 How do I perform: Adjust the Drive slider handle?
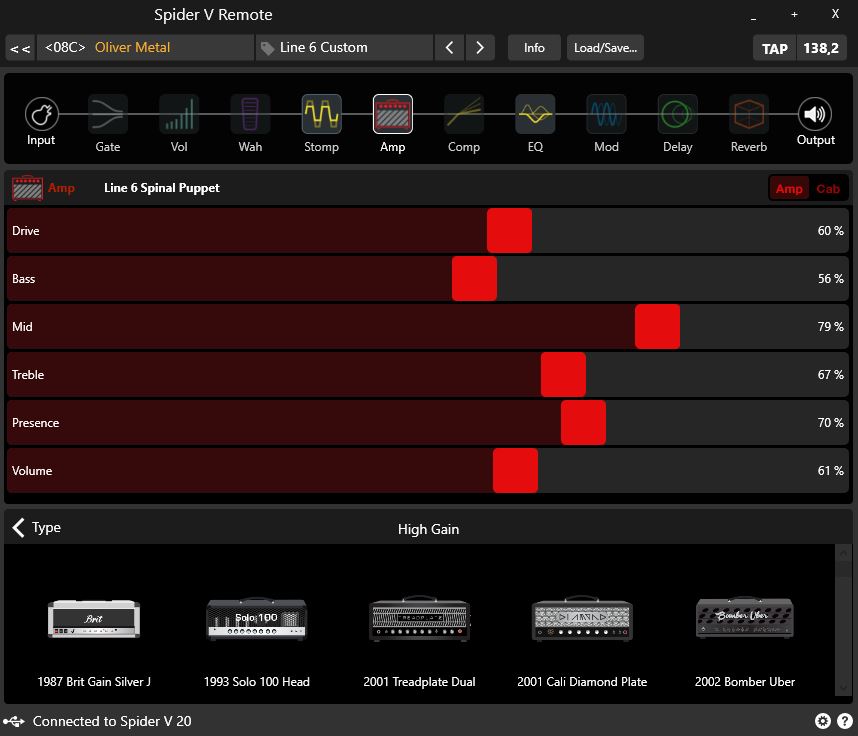pos(509,230)
